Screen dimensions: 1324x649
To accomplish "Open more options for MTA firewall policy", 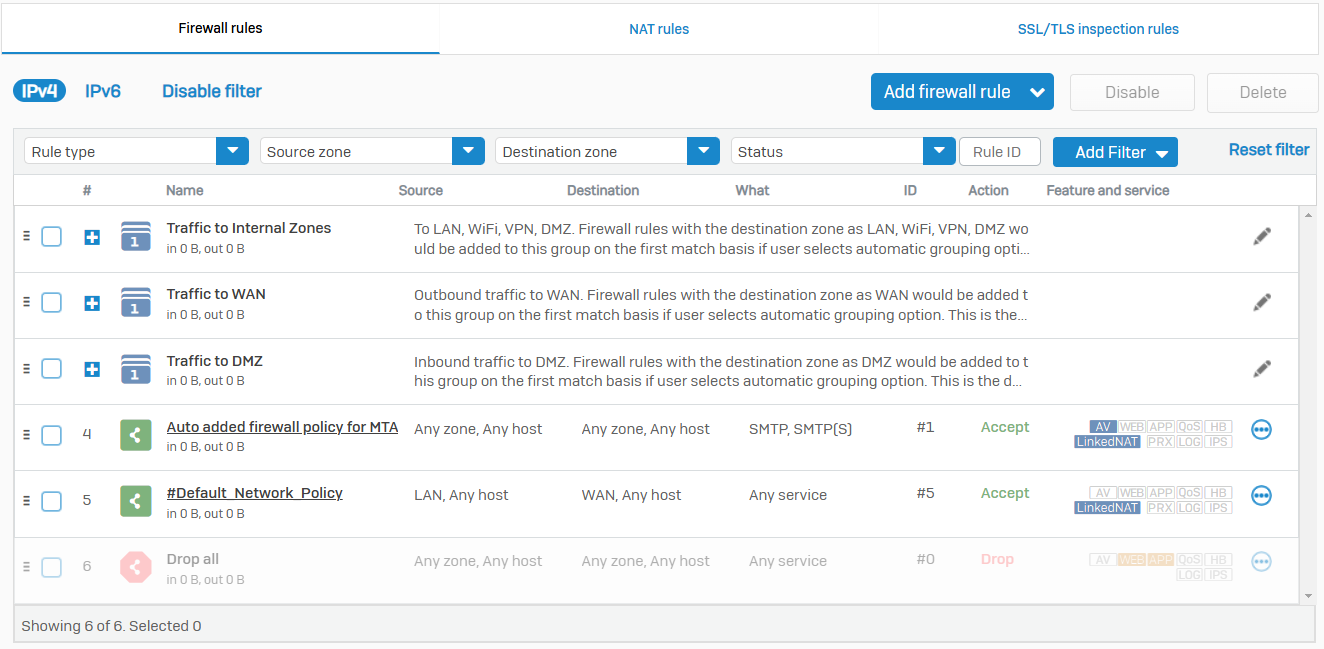I will pos(1261,430).
